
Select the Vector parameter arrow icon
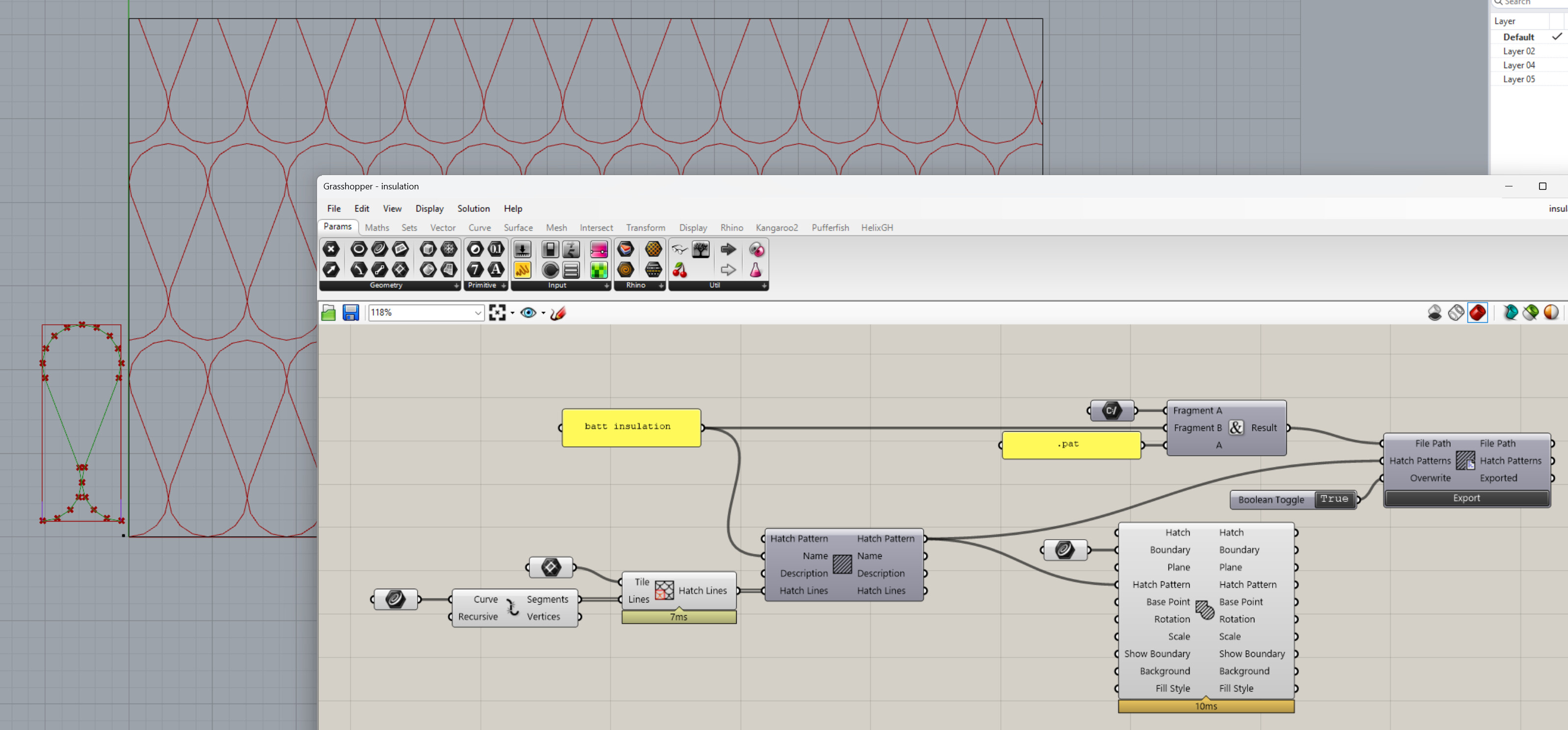(x=330, y=269)
